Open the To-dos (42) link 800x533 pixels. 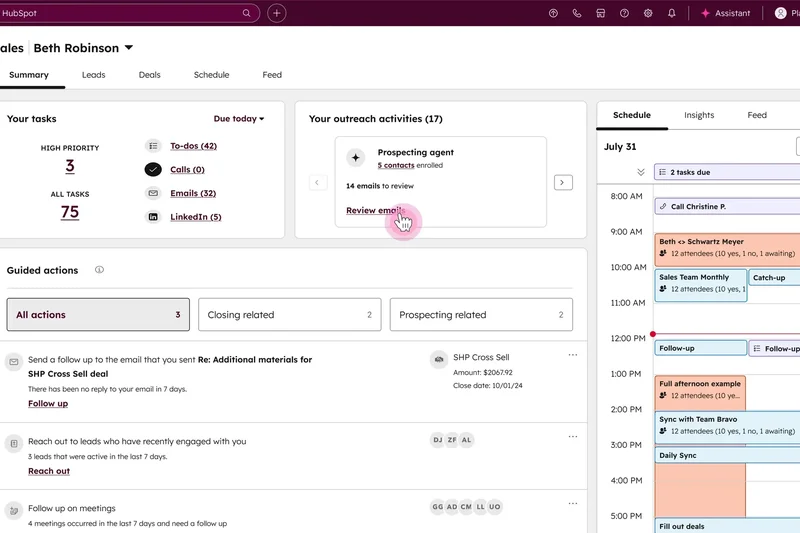[x=193, y=146]
